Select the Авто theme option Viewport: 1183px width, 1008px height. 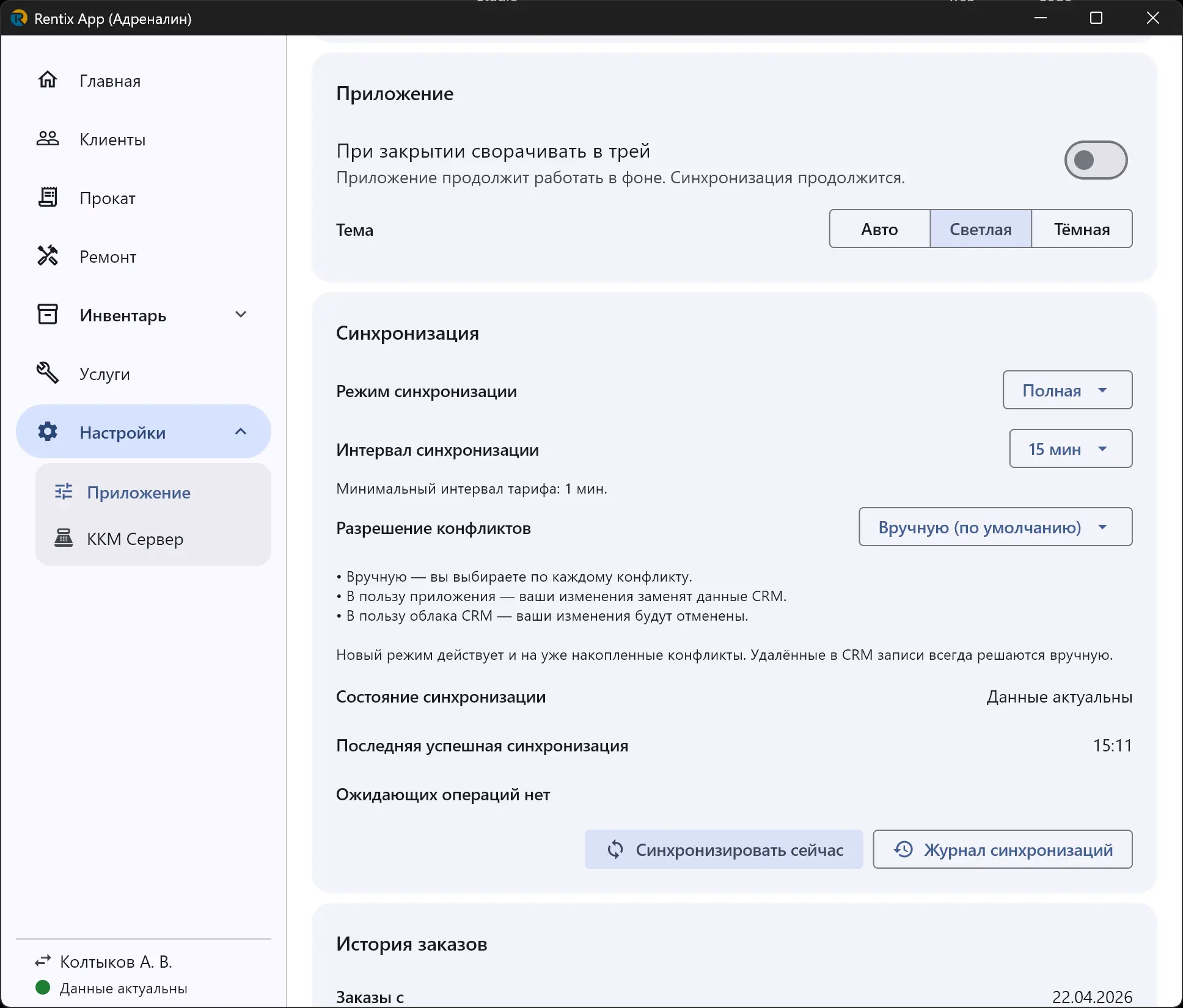(880, 229)
